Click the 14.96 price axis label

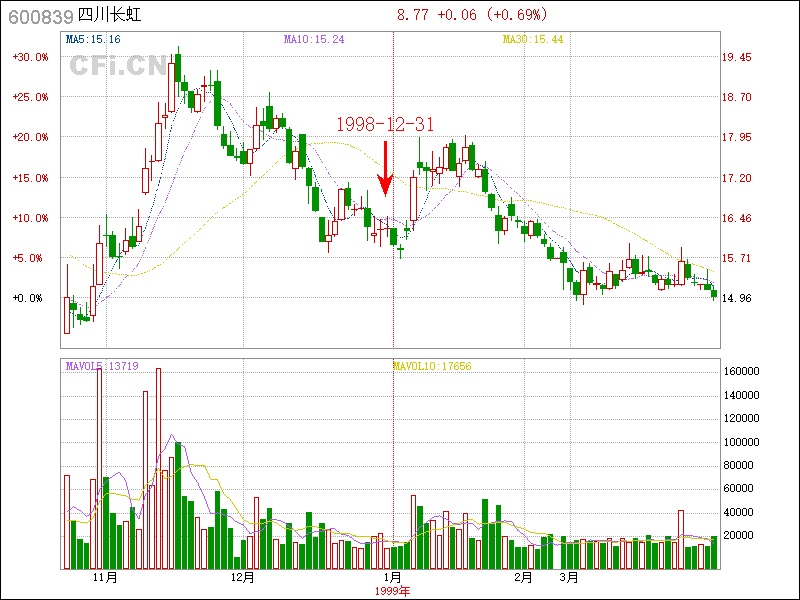pos(736,298)
